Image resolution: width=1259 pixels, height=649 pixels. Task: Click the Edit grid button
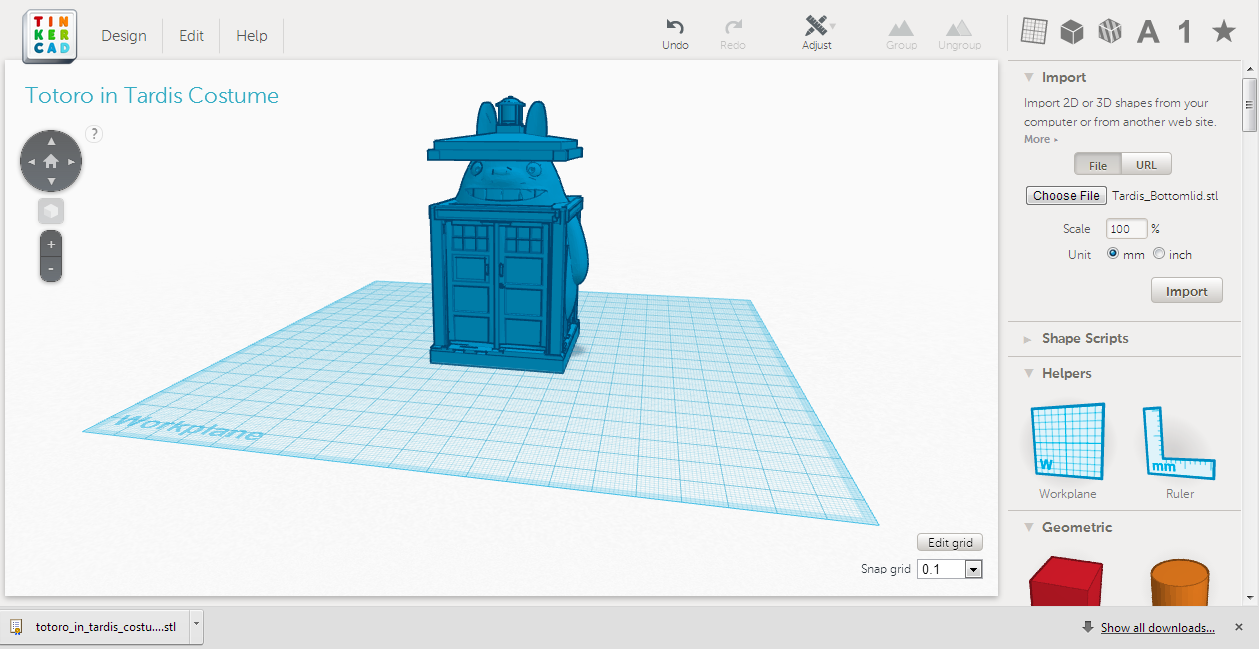pyautogui.click(x=950, y=542)
